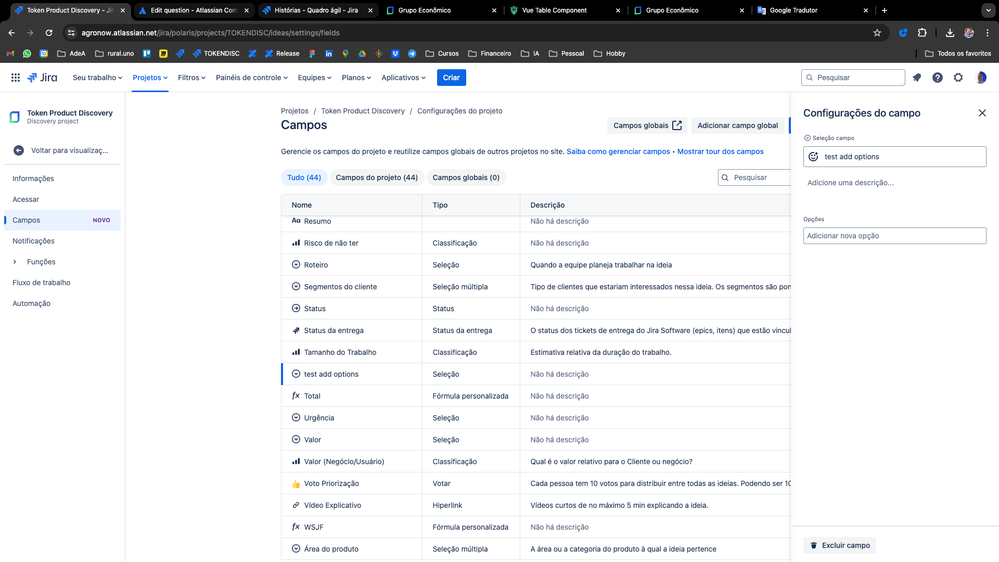Close the Configurações do campo panel
This screenshot has height=562, width=999.
[x=982, y=113]
